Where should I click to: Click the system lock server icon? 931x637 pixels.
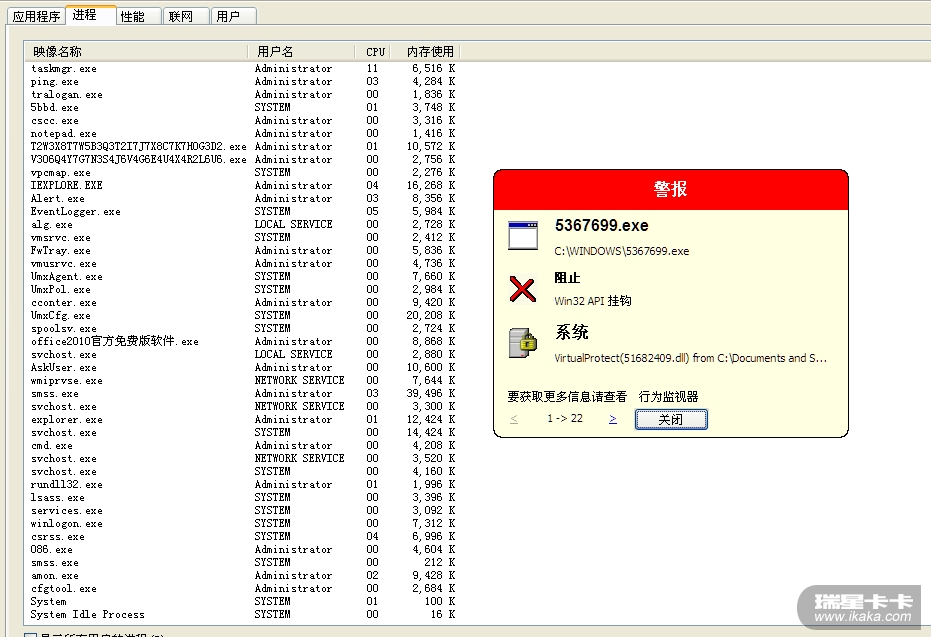tap(523, 343)
